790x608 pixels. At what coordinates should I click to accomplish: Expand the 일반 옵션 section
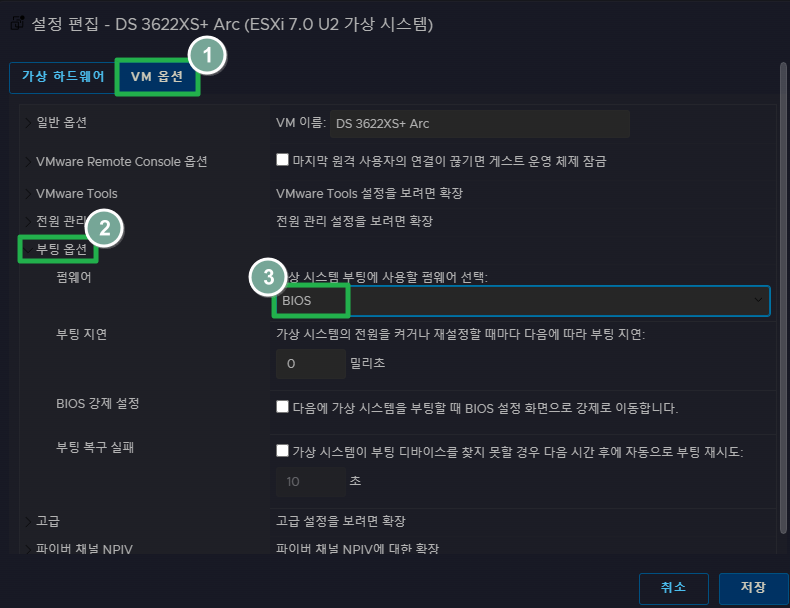coord(62,123)
